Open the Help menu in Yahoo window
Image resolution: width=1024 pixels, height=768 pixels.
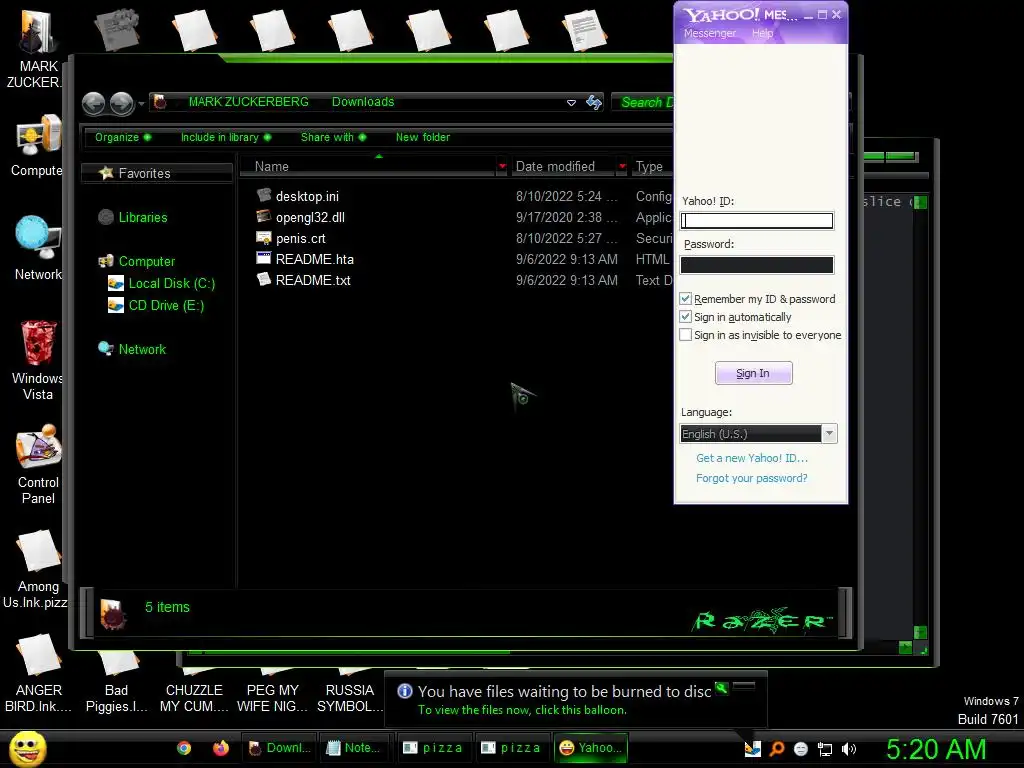(762, 33)
